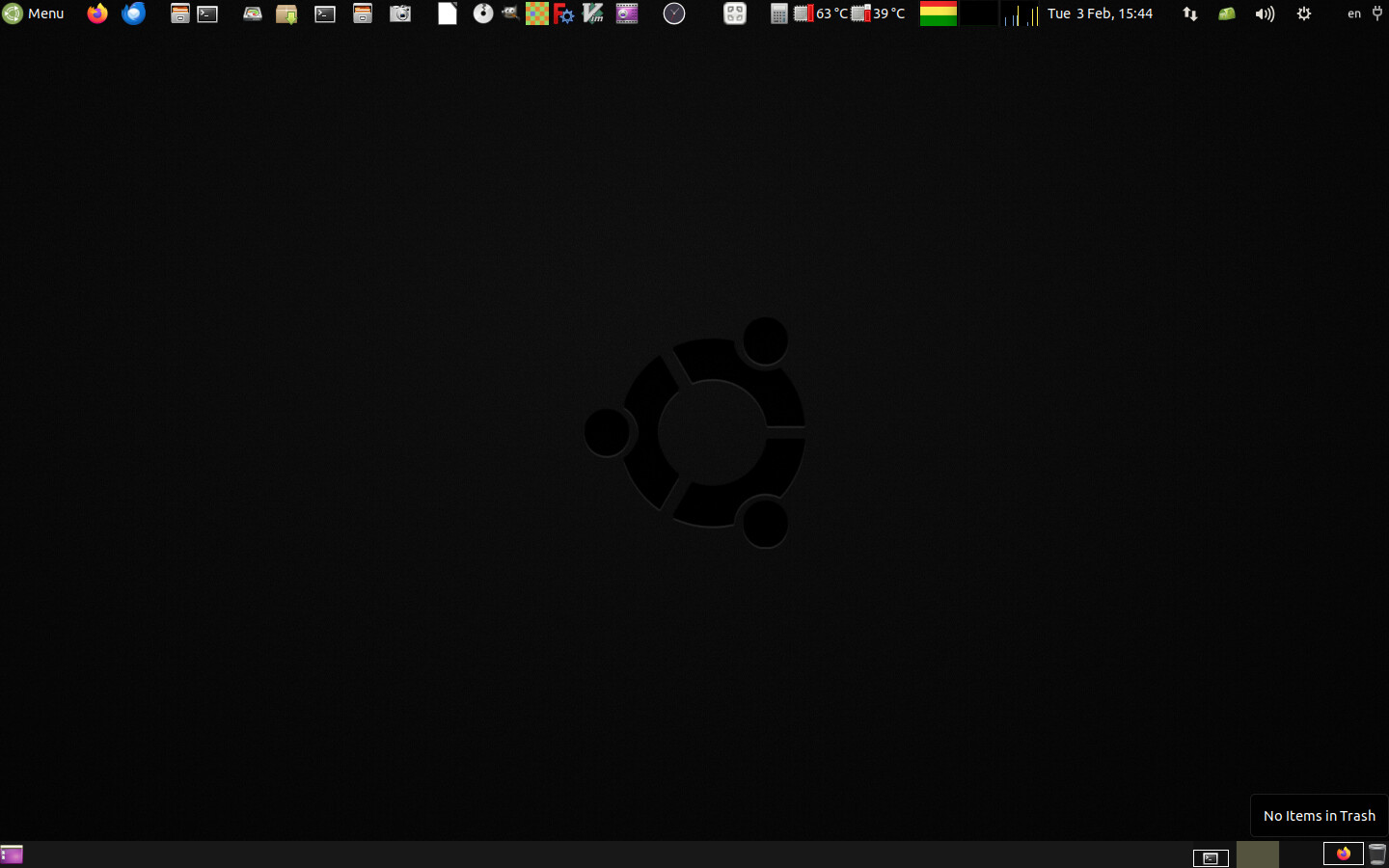Viewport: 1389px width, 868px height.
Task: Launch the Thunderbird mail client
Action: [x=134, y=14]
